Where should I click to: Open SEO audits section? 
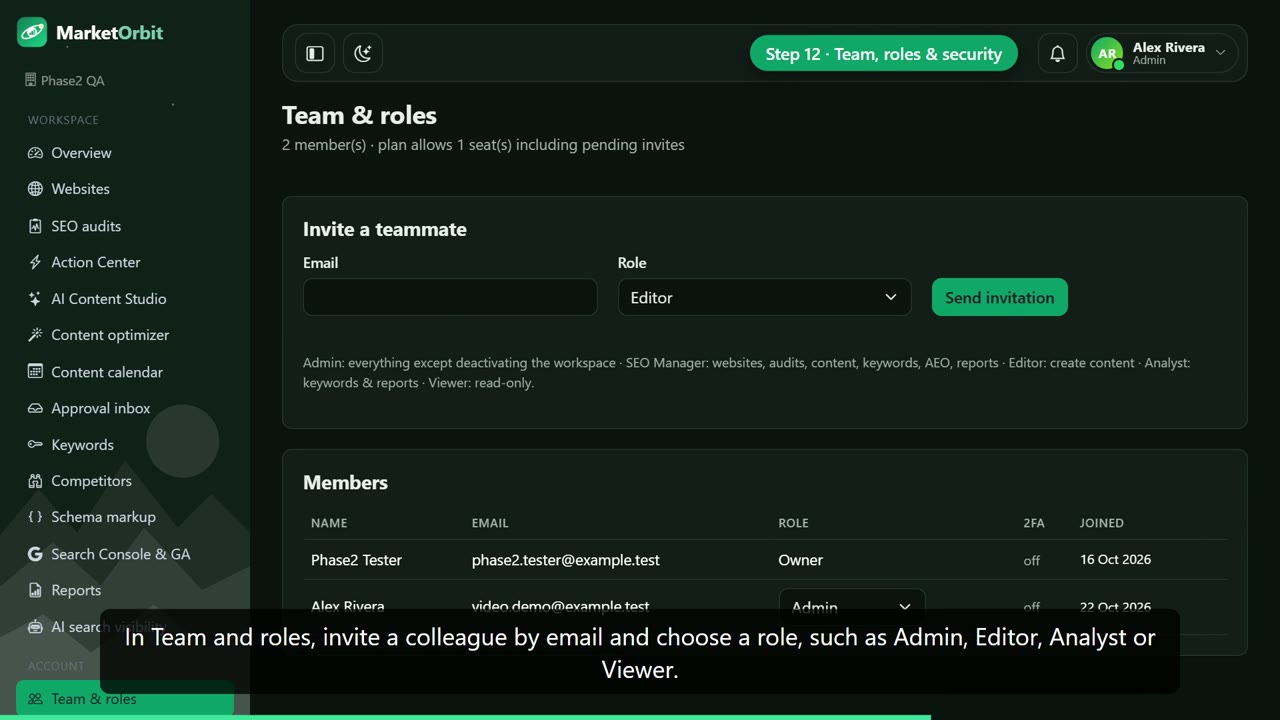125,226
